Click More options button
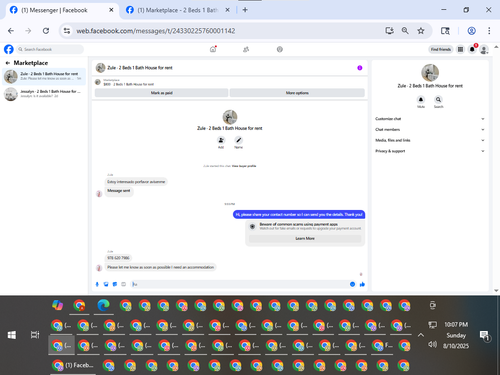500x375 pixels. point(297,93)
